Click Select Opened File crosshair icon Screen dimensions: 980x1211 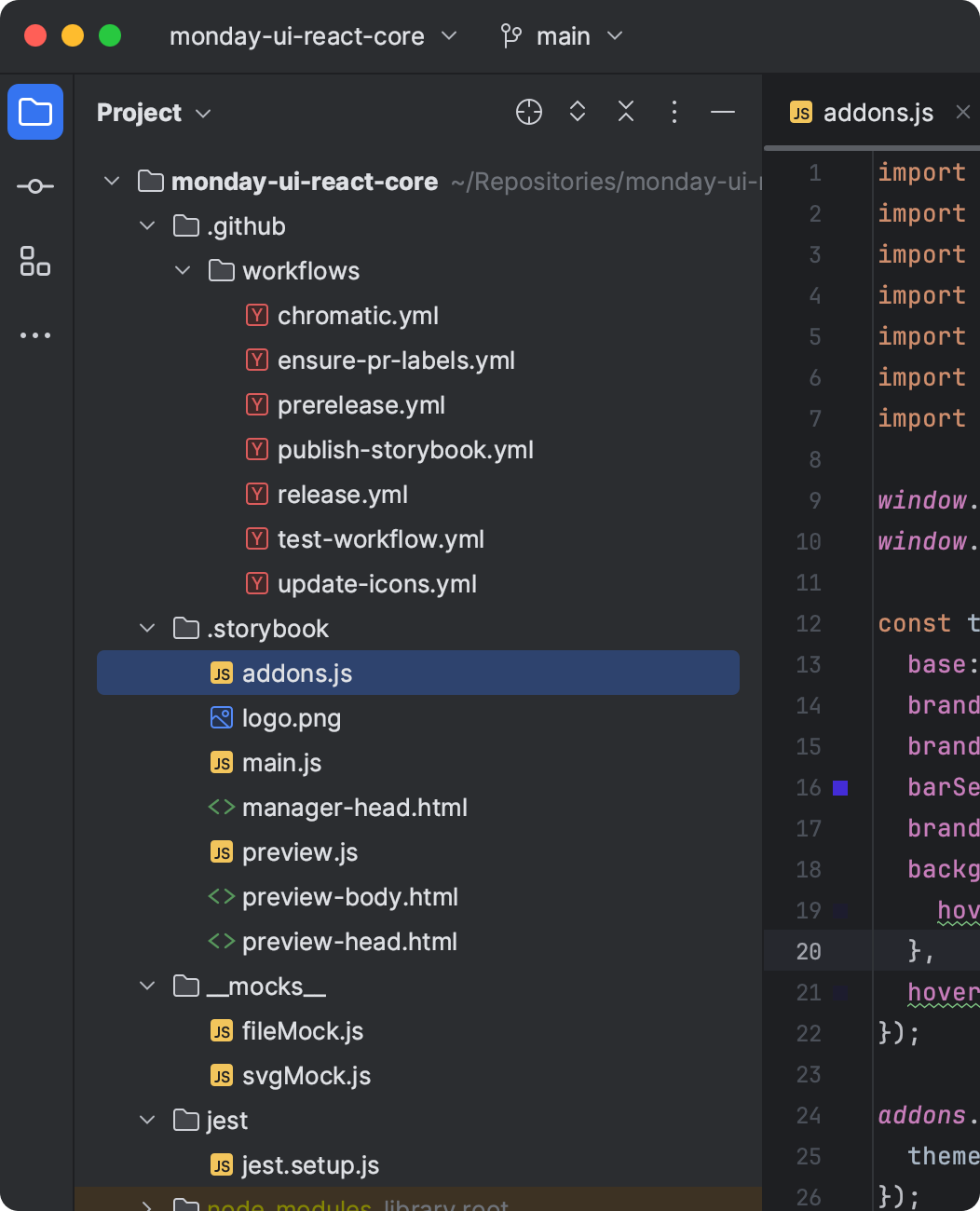pyautogui.click(x=529, y=112)
